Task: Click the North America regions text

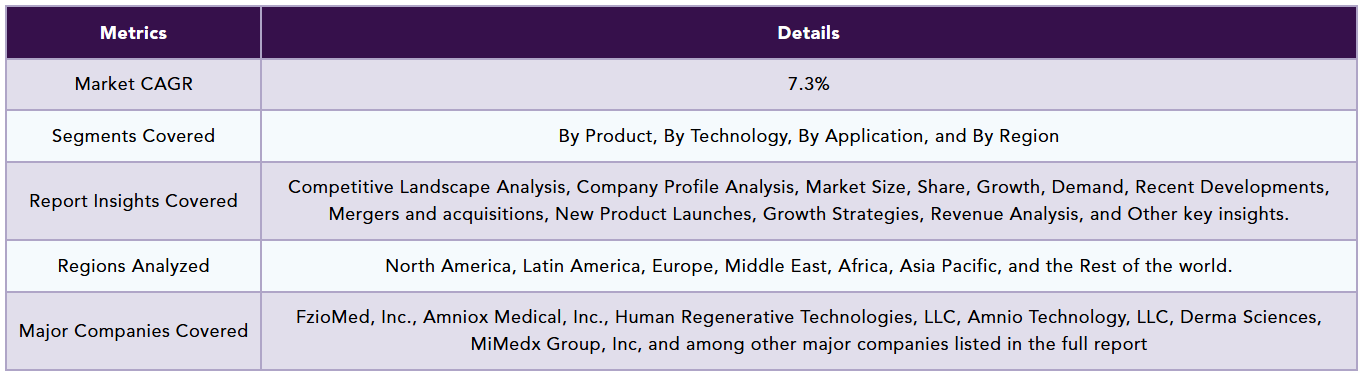Action: pos(808,266)
